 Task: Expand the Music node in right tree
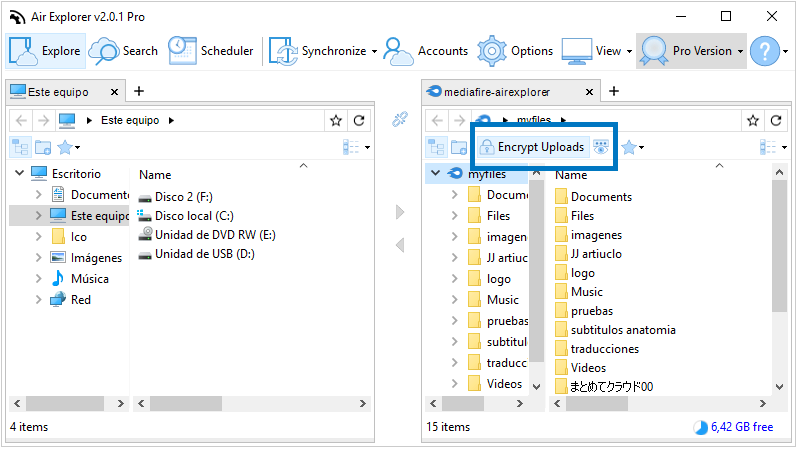[x=455, y=300]
